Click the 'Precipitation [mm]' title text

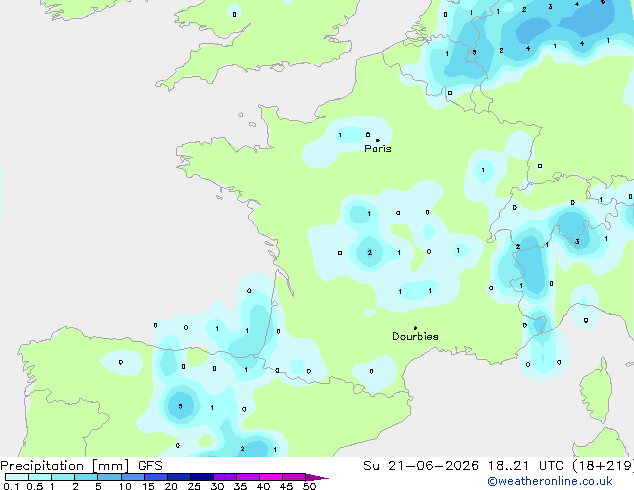[x=65, y=466]
